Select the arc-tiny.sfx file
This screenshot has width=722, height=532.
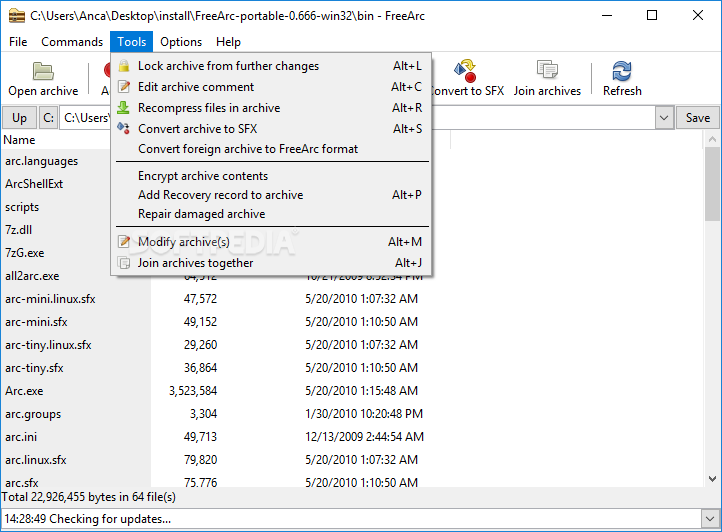pyautogui.click(x=35, y=368)
